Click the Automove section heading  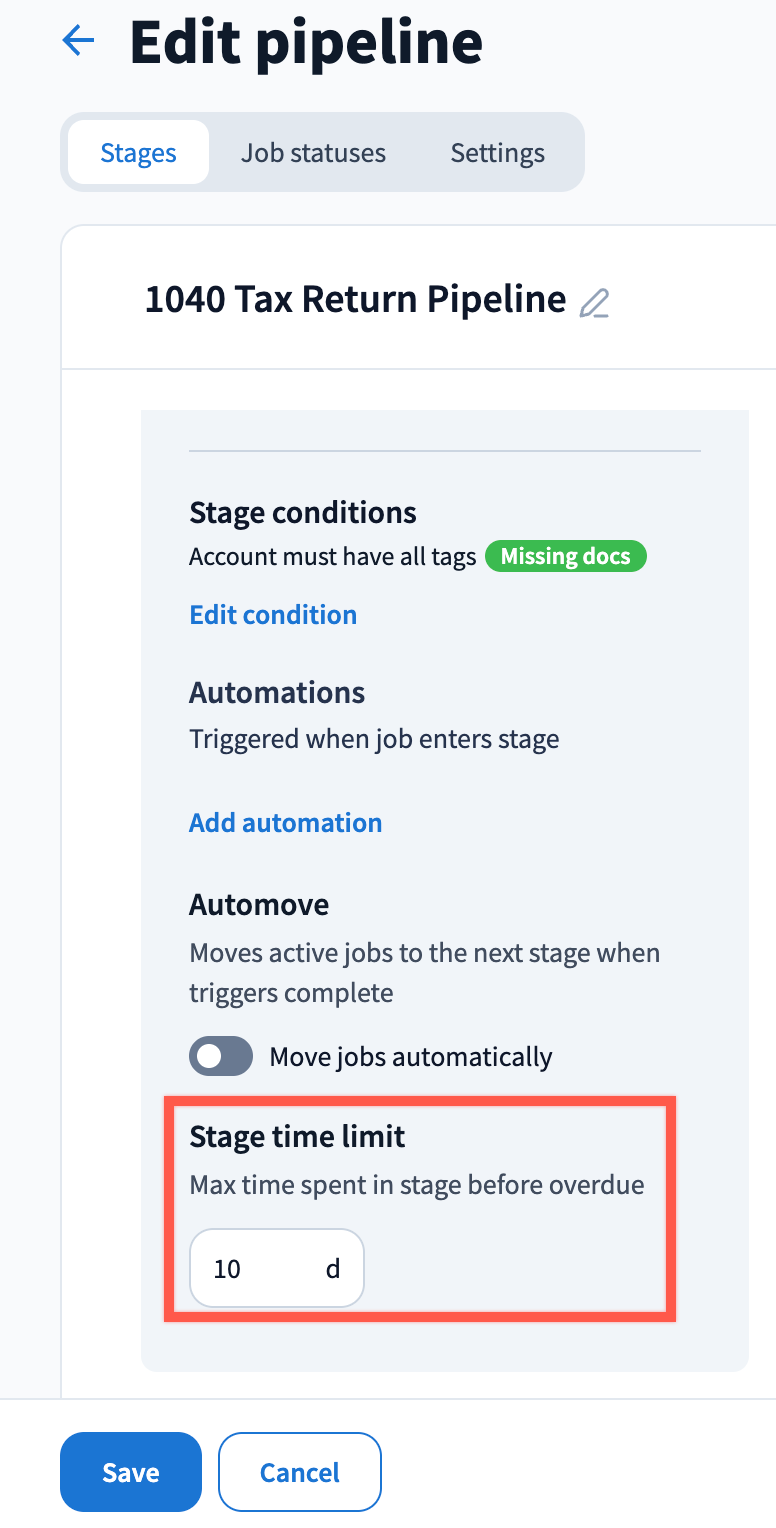pyautogui.click(x=259, y=904)
